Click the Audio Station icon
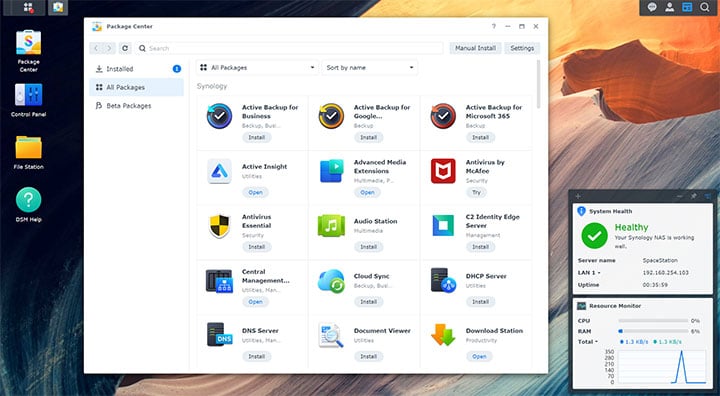The image size is (720, 396). [x=331, y=226]
